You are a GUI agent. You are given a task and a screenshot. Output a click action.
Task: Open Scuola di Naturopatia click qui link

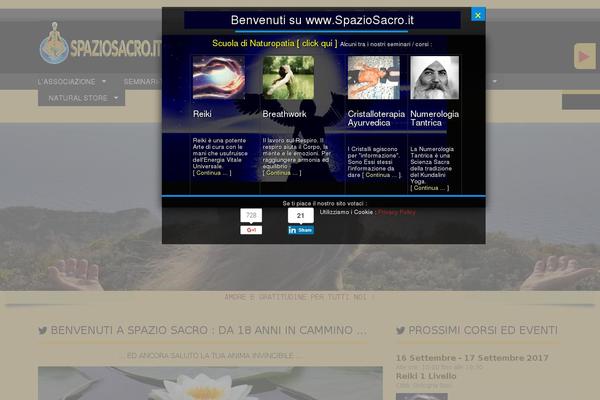pos(275,43)
